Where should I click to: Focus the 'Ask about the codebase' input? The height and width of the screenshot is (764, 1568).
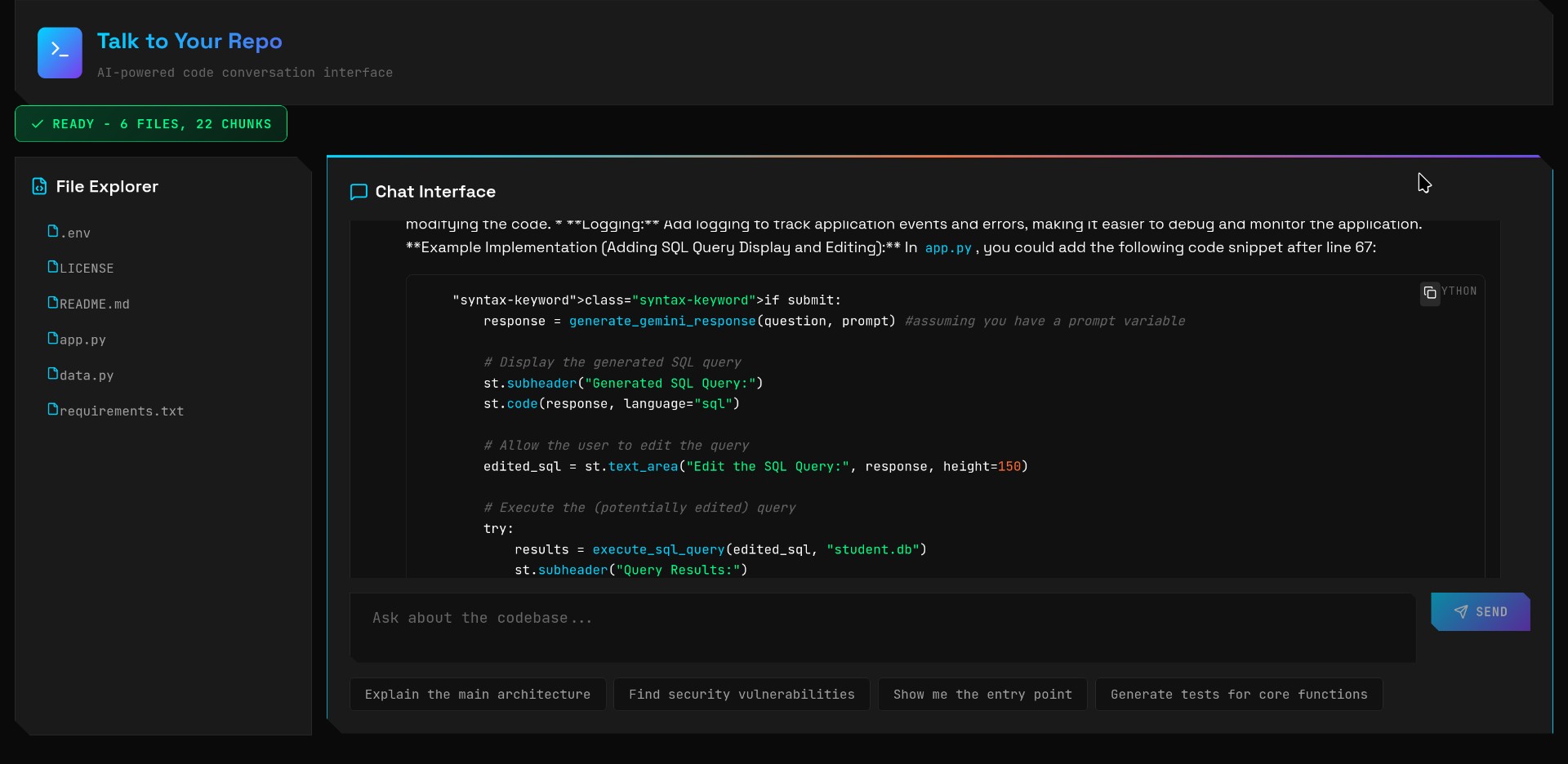coord(882,627)
